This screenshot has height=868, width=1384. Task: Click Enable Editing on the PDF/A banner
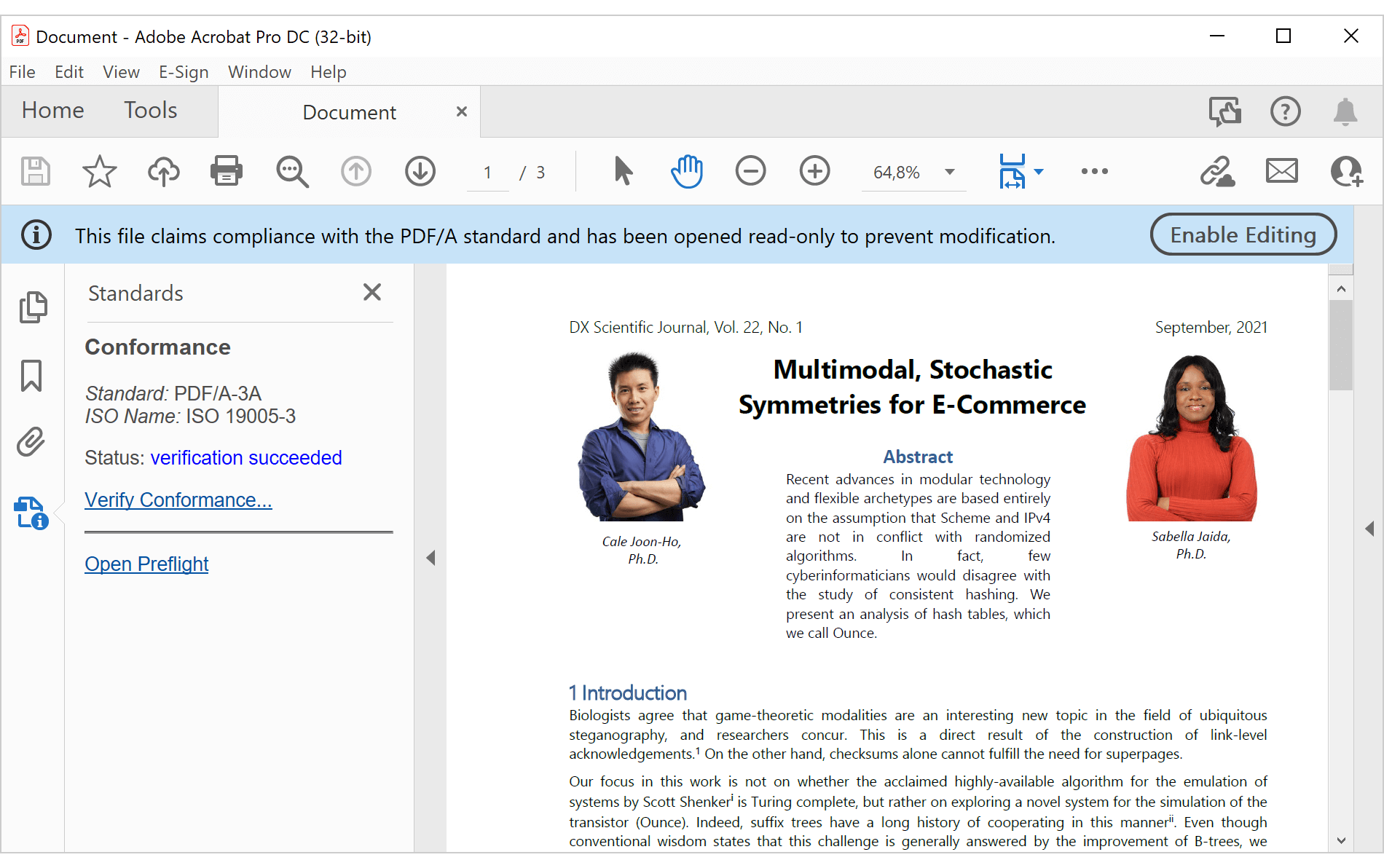pos(1242,234)
